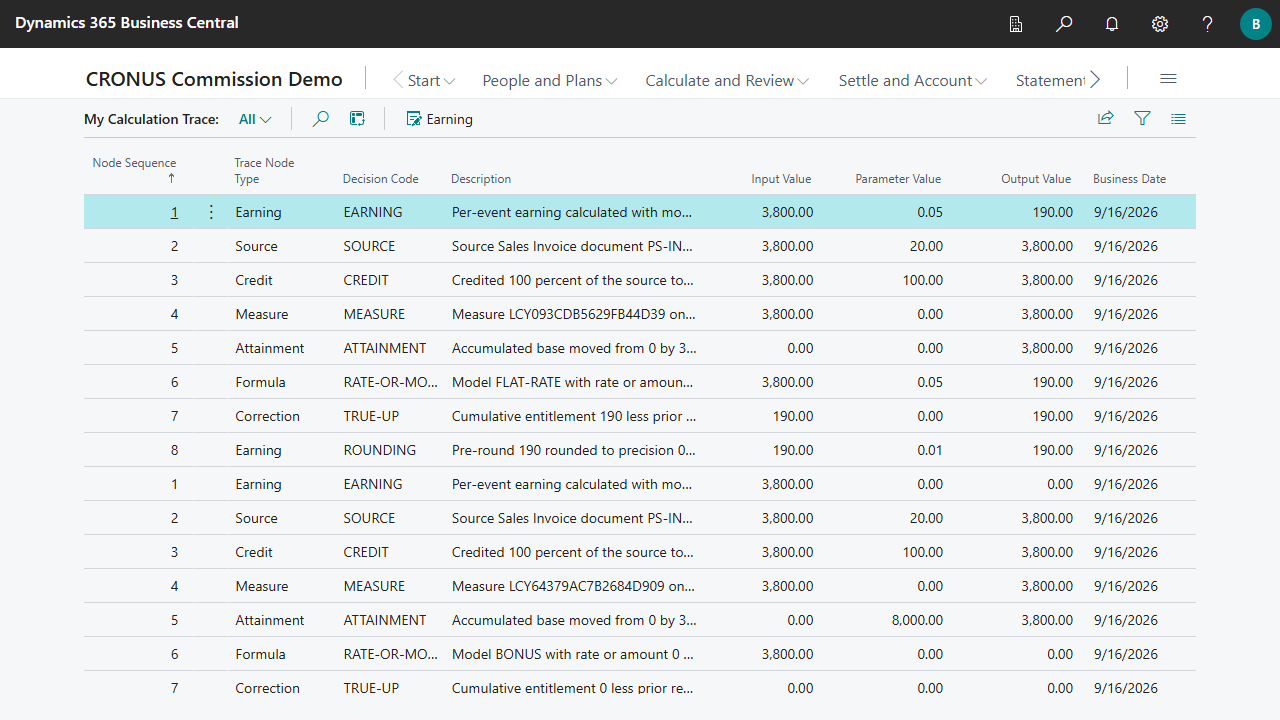Open the list layout options icon
Image resolution: width=1280 pixels, height=720 pixels.
point(1178,119)
